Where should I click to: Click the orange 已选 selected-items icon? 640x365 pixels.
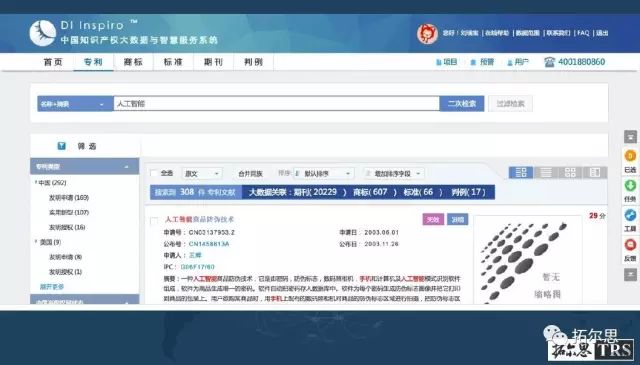(630, 156)
